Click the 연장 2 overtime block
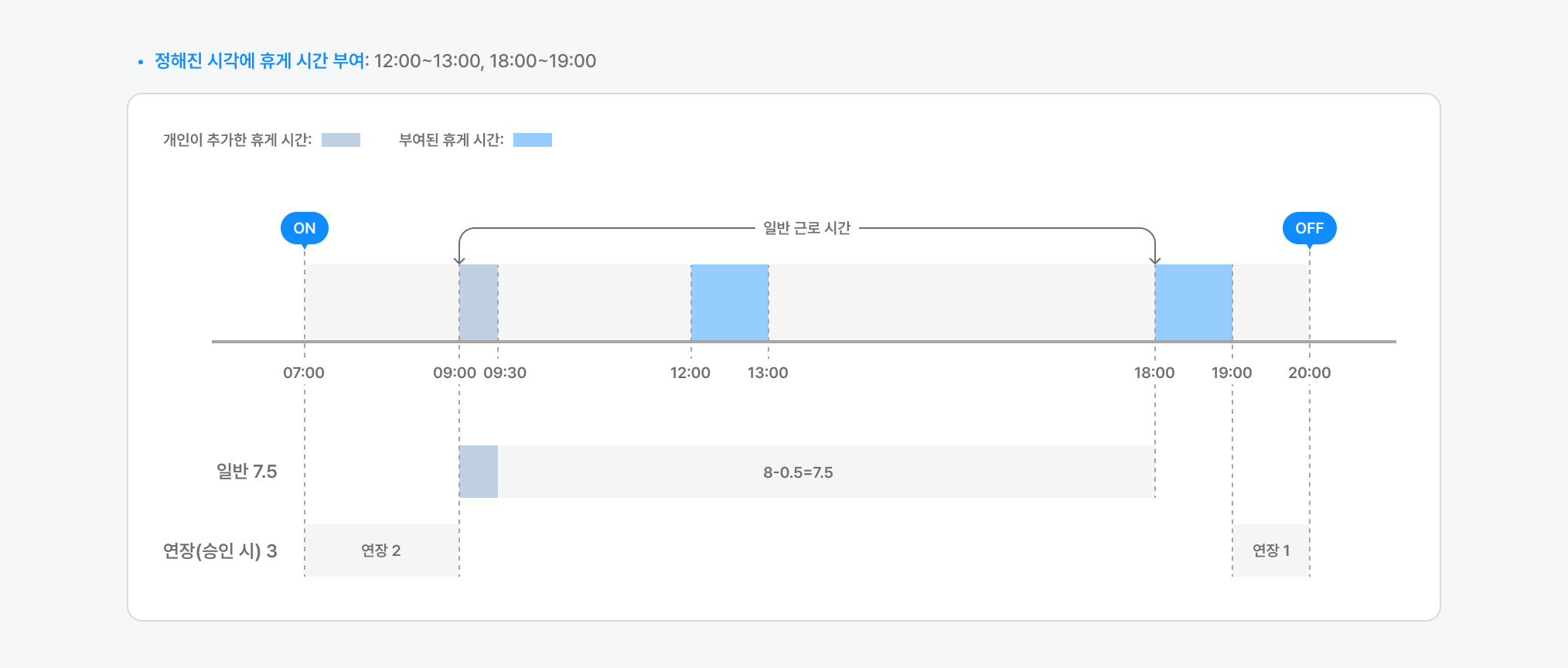 [x=382, y=550]
